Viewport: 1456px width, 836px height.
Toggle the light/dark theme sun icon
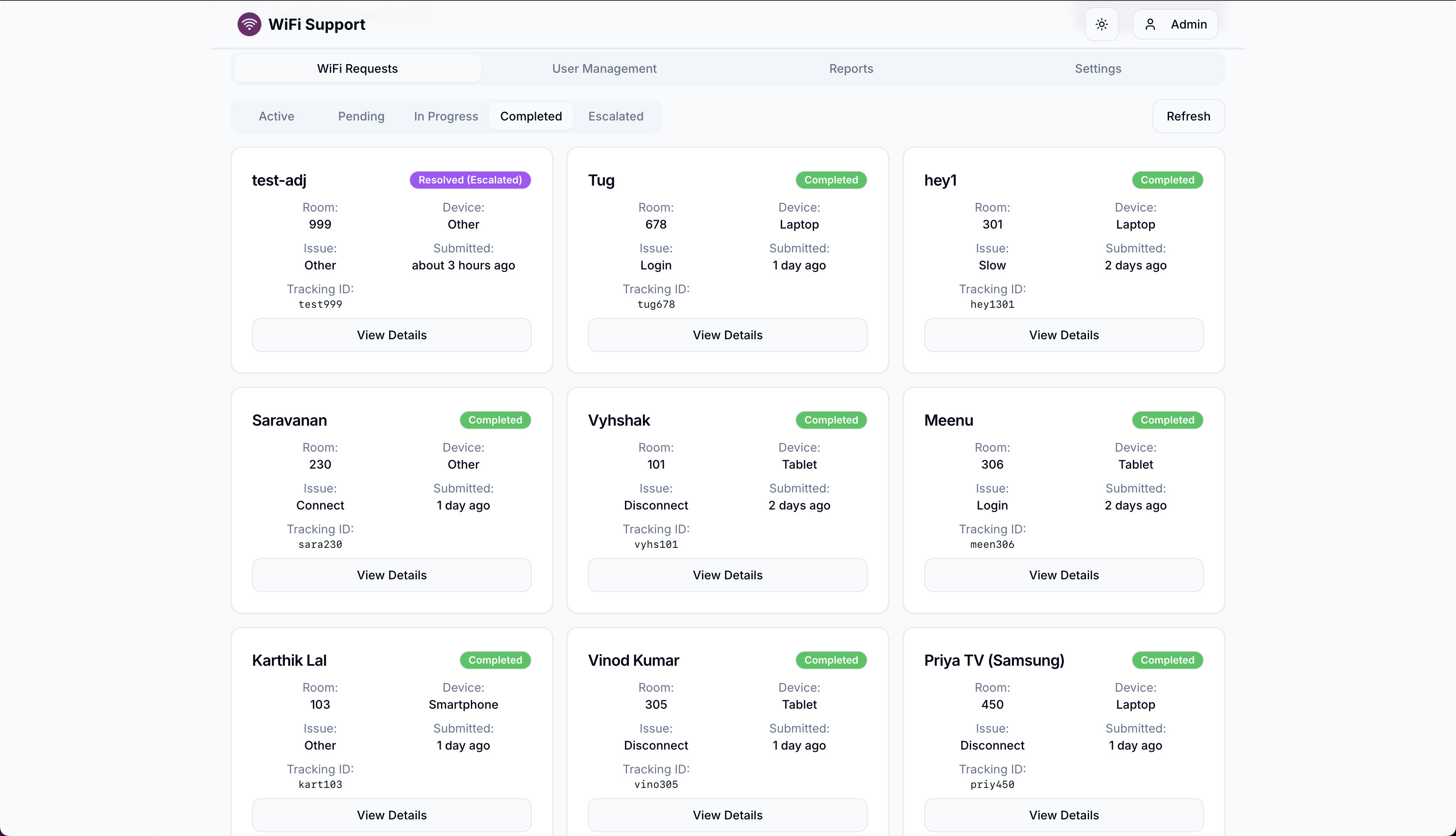click(1101, 24)
